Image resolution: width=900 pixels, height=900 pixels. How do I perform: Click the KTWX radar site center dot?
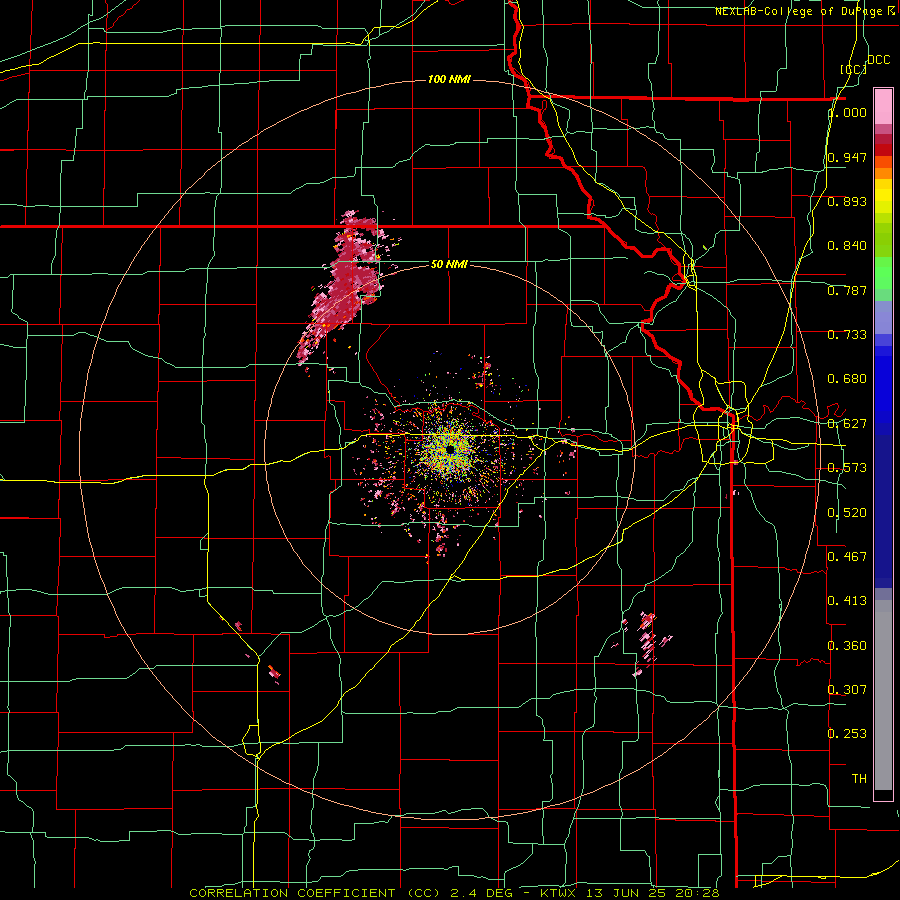pyautogui.click(x=451, y=449)
